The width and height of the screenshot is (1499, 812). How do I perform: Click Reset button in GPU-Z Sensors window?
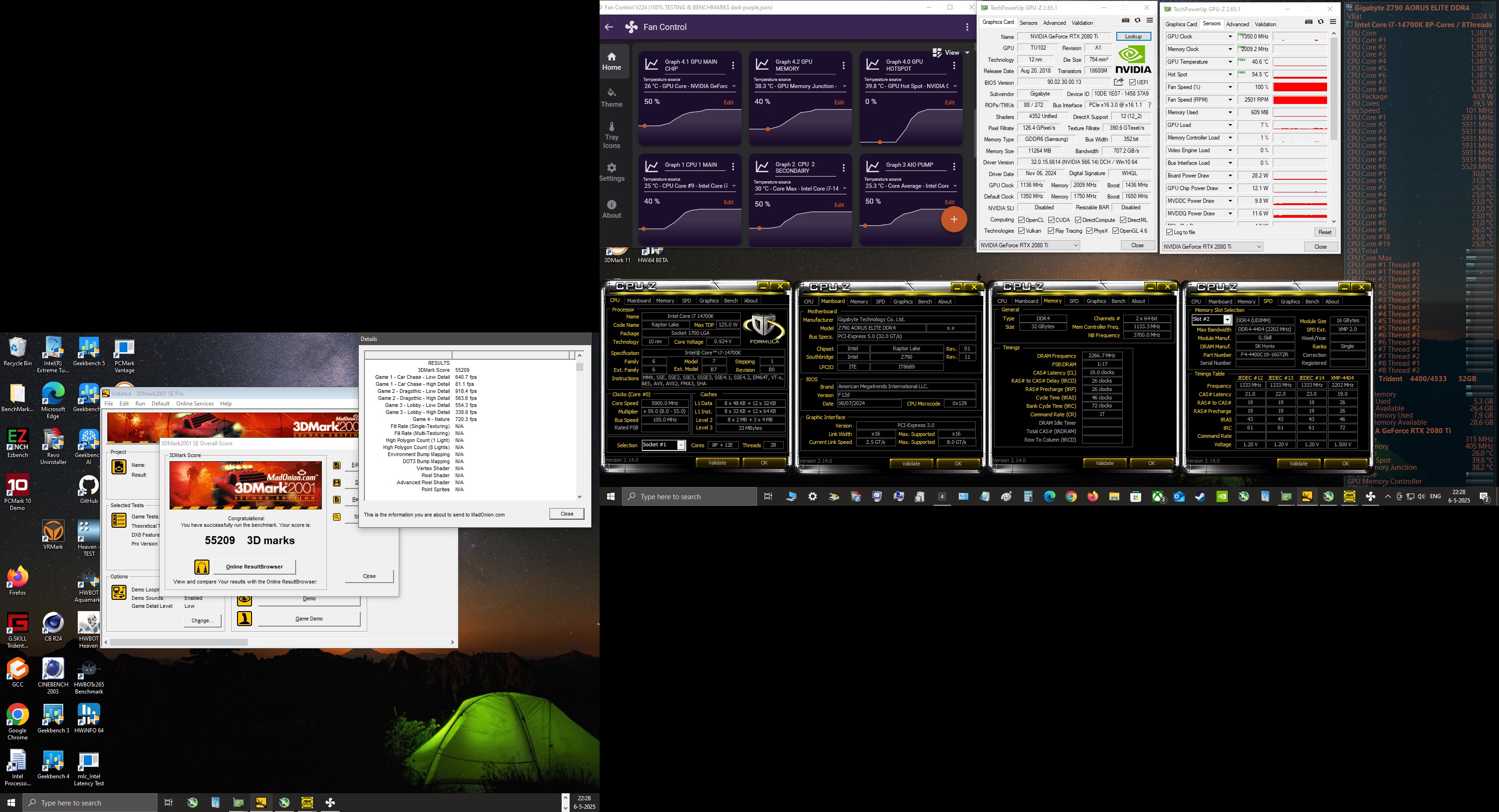(x=1324, y=232)
